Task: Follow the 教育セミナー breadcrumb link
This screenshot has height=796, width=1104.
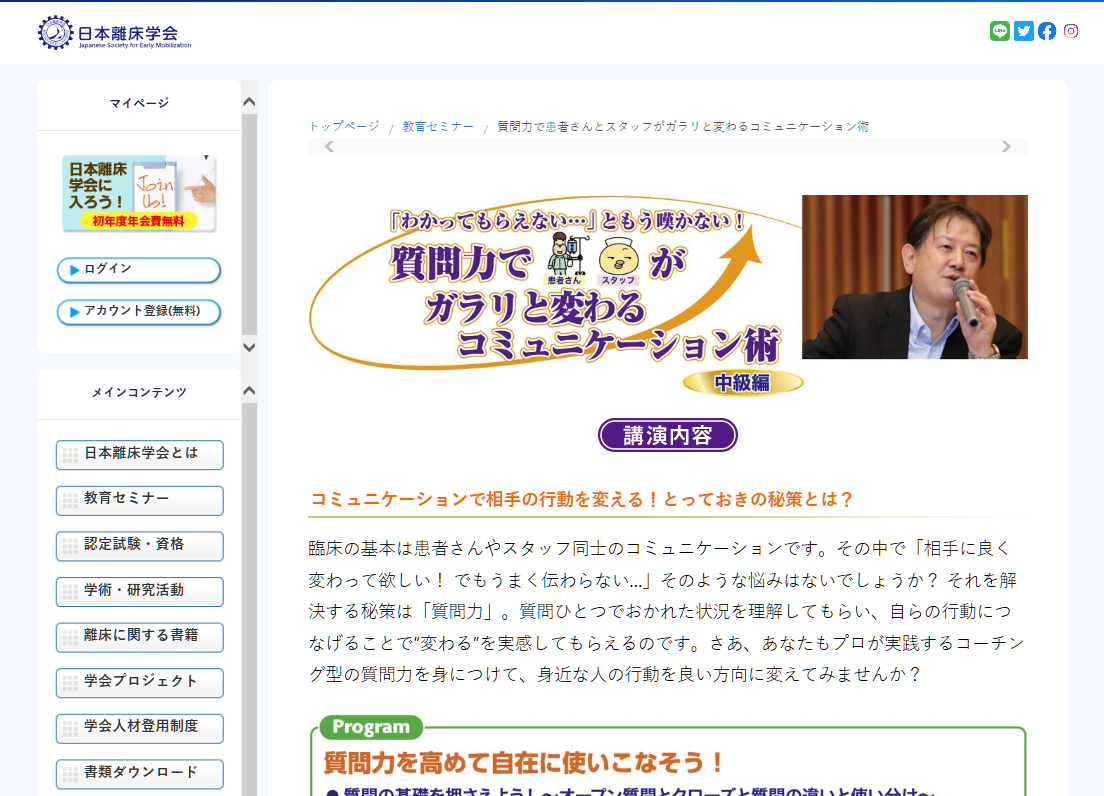Action: (x=438, y=127)
